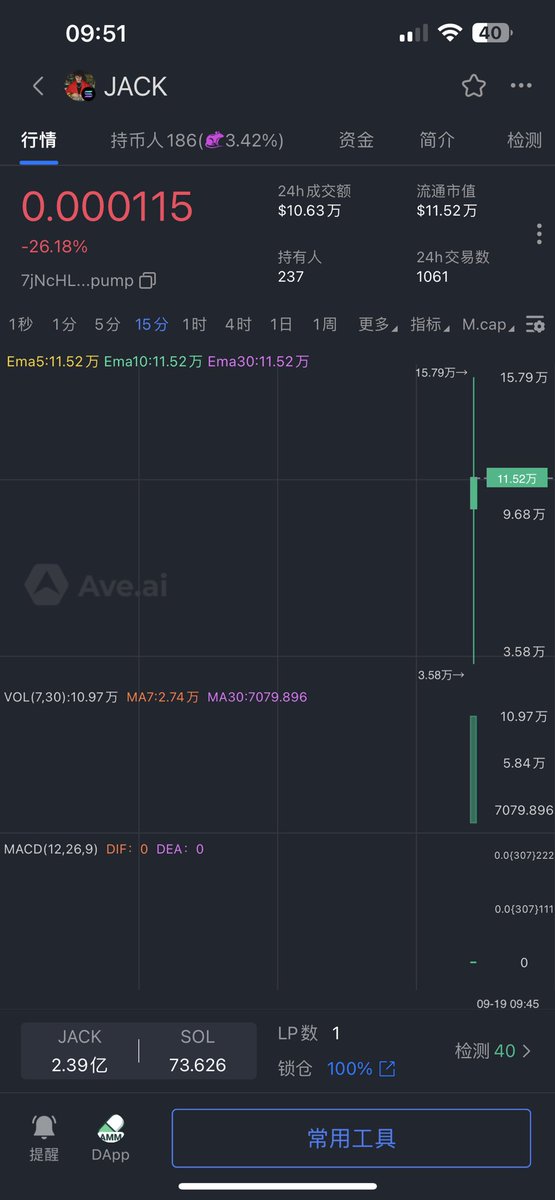
Task: Tap the 常用工具 button
Action: (x=351, y=1138)
